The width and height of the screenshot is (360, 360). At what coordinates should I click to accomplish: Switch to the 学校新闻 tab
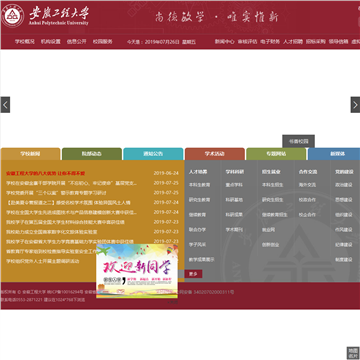tap(30, 154)
